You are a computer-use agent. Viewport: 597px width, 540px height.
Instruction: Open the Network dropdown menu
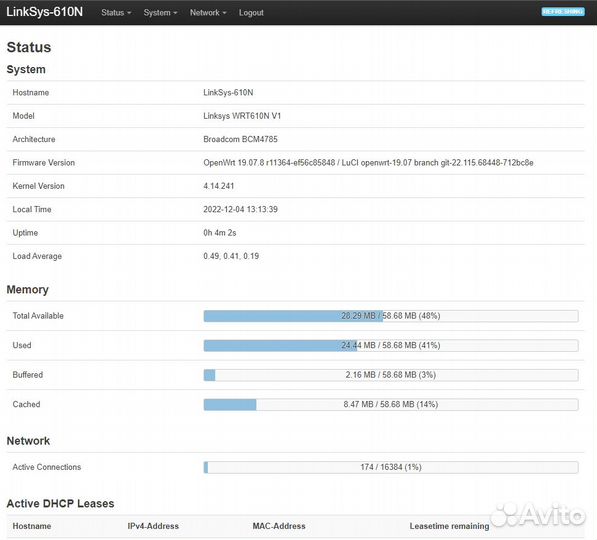[x=208, y=13]
